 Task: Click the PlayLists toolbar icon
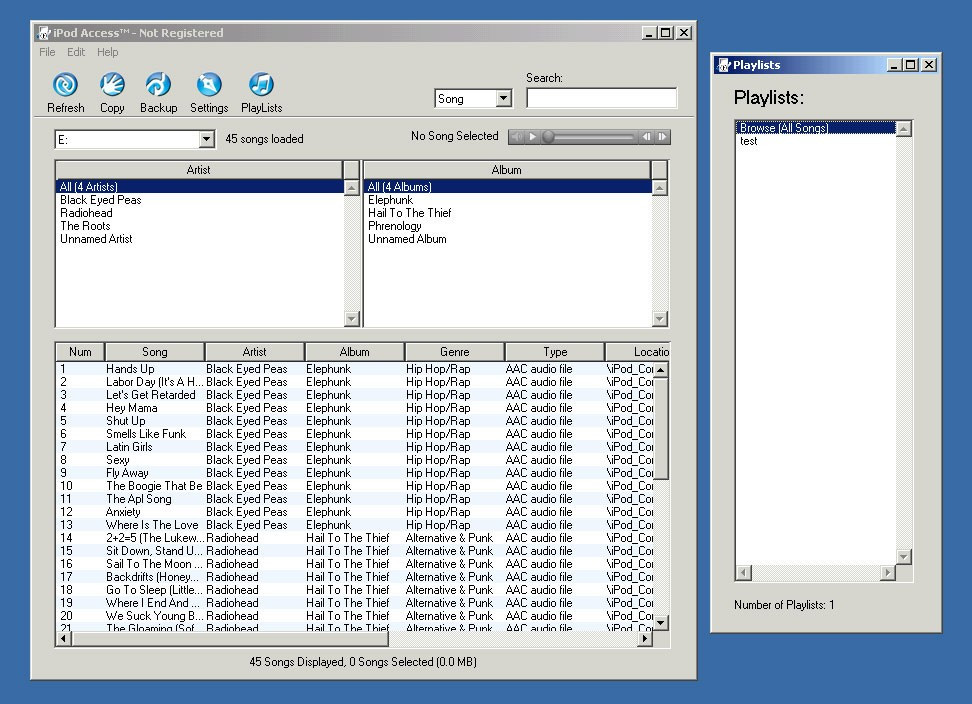pos(261,85)
